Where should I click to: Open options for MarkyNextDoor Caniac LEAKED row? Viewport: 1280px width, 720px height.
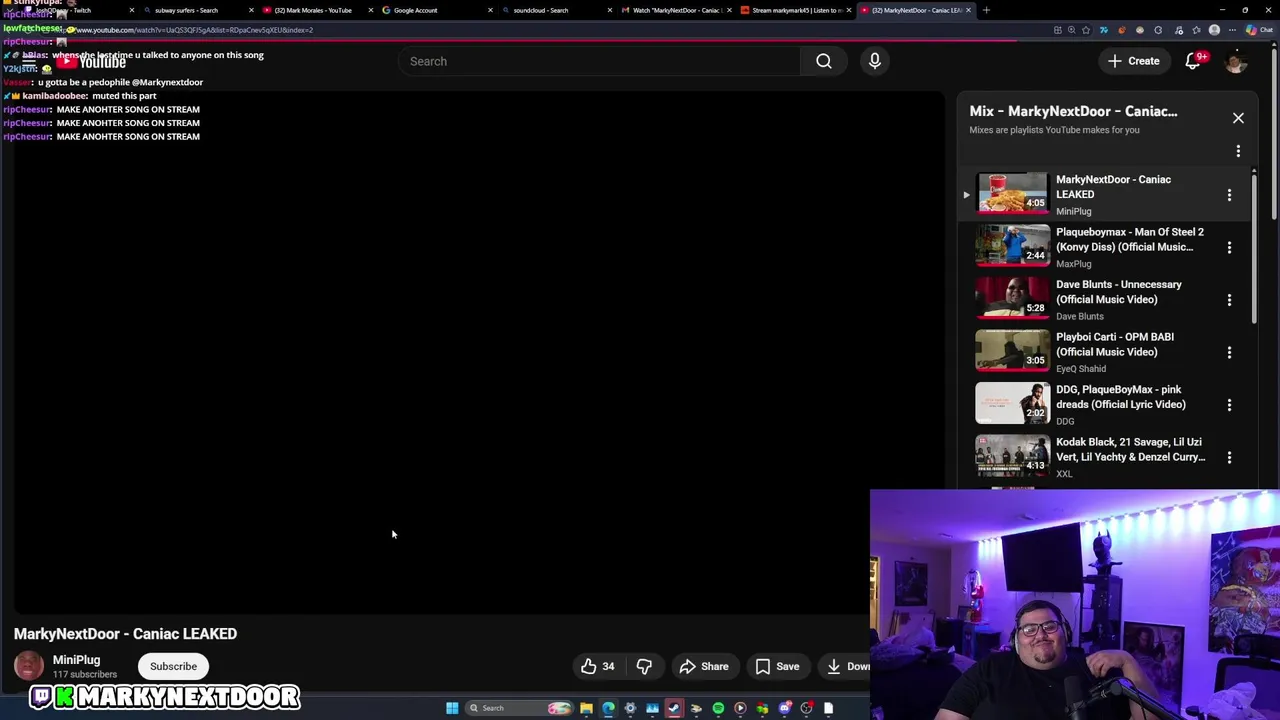tap(1229, 195)
